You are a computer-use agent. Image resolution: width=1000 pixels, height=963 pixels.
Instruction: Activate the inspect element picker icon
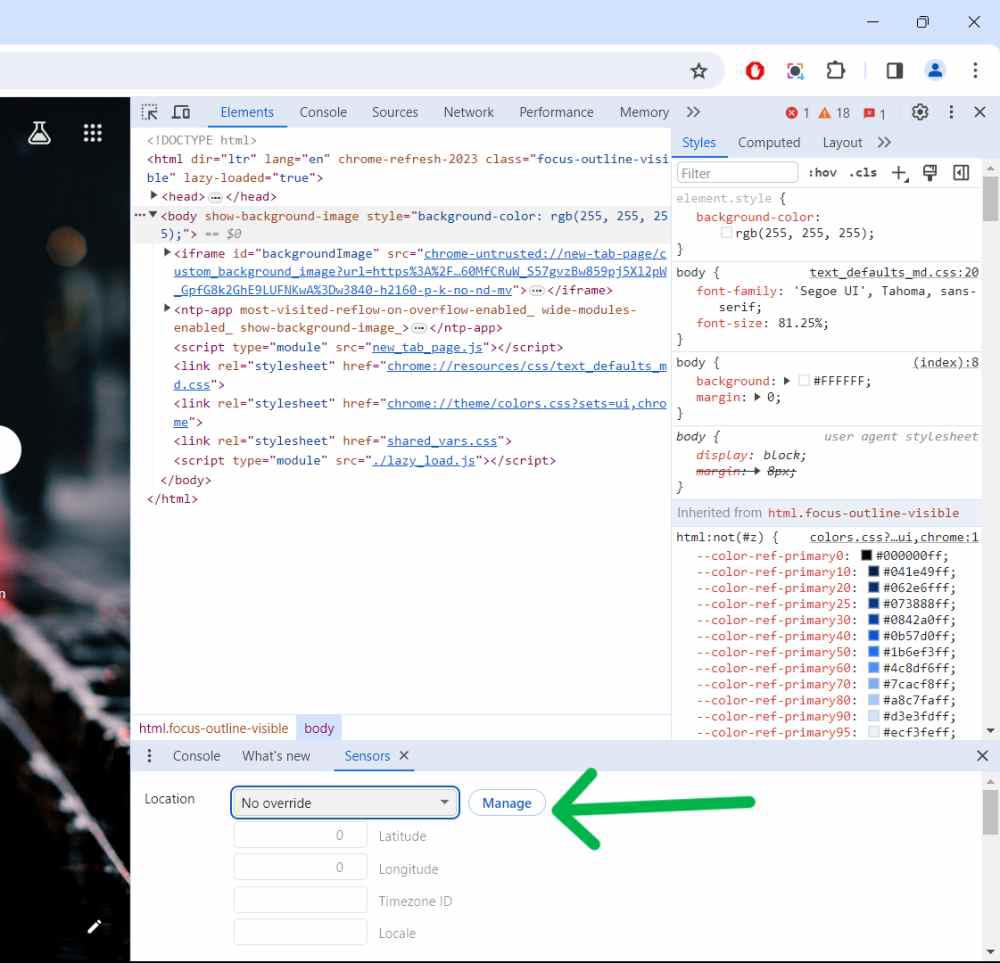pos(150,112)
